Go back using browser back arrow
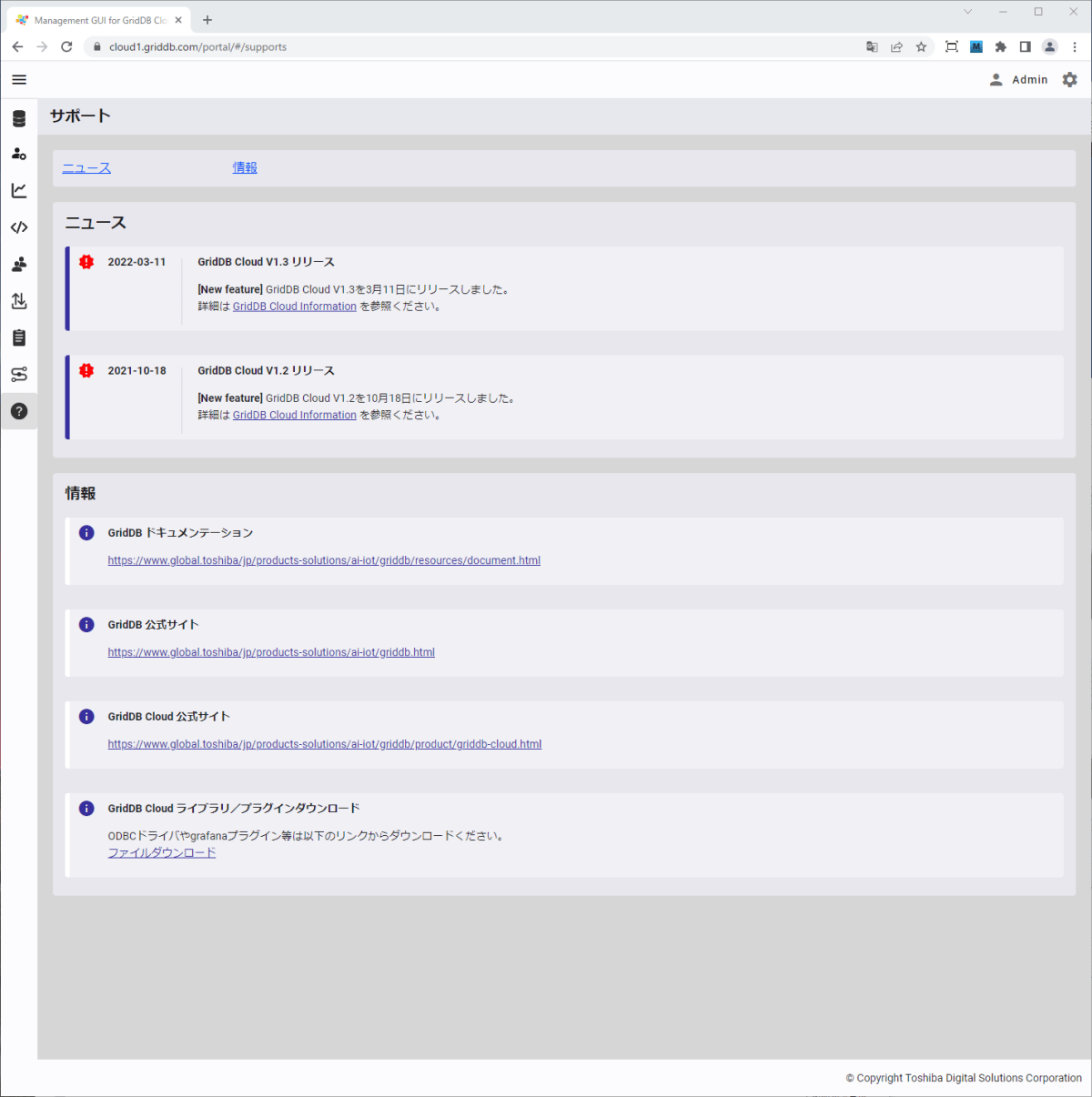The image size is (1092, 1097). (17, 46)
